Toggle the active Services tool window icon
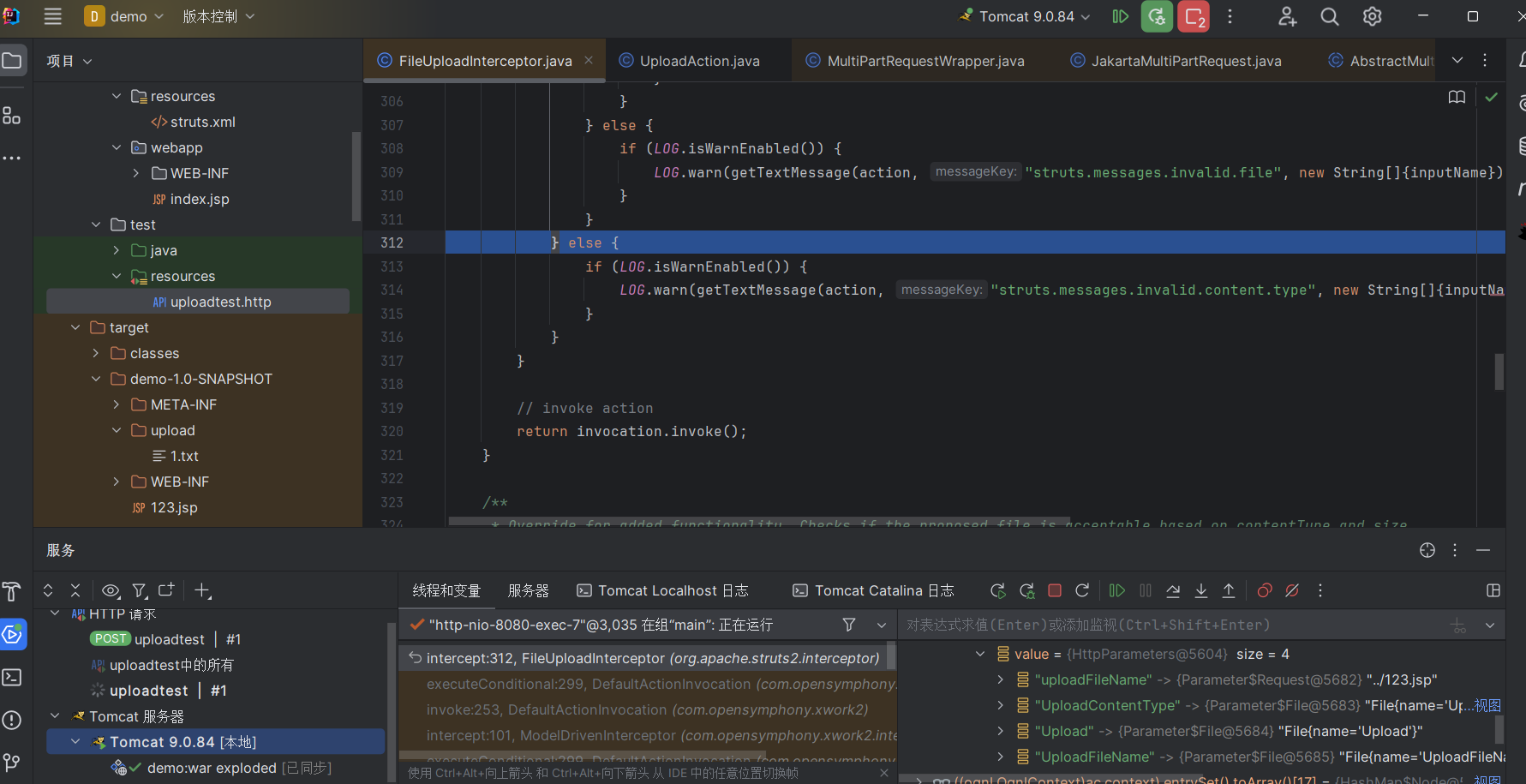 [x=12, y=634]
